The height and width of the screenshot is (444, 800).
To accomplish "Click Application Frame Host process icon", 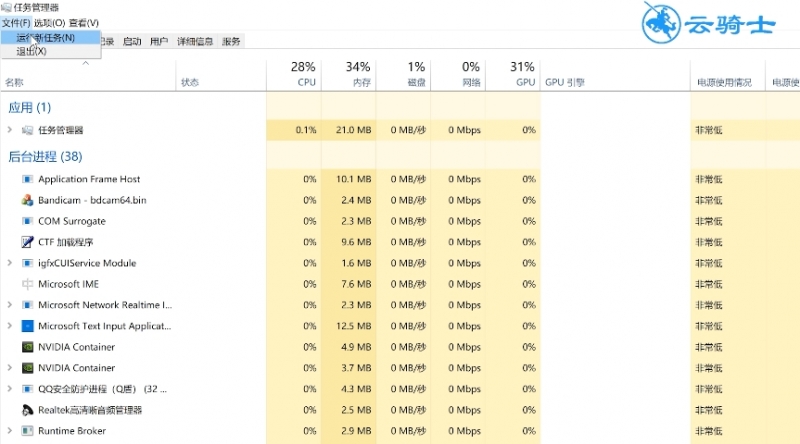I will coord(28,179).
